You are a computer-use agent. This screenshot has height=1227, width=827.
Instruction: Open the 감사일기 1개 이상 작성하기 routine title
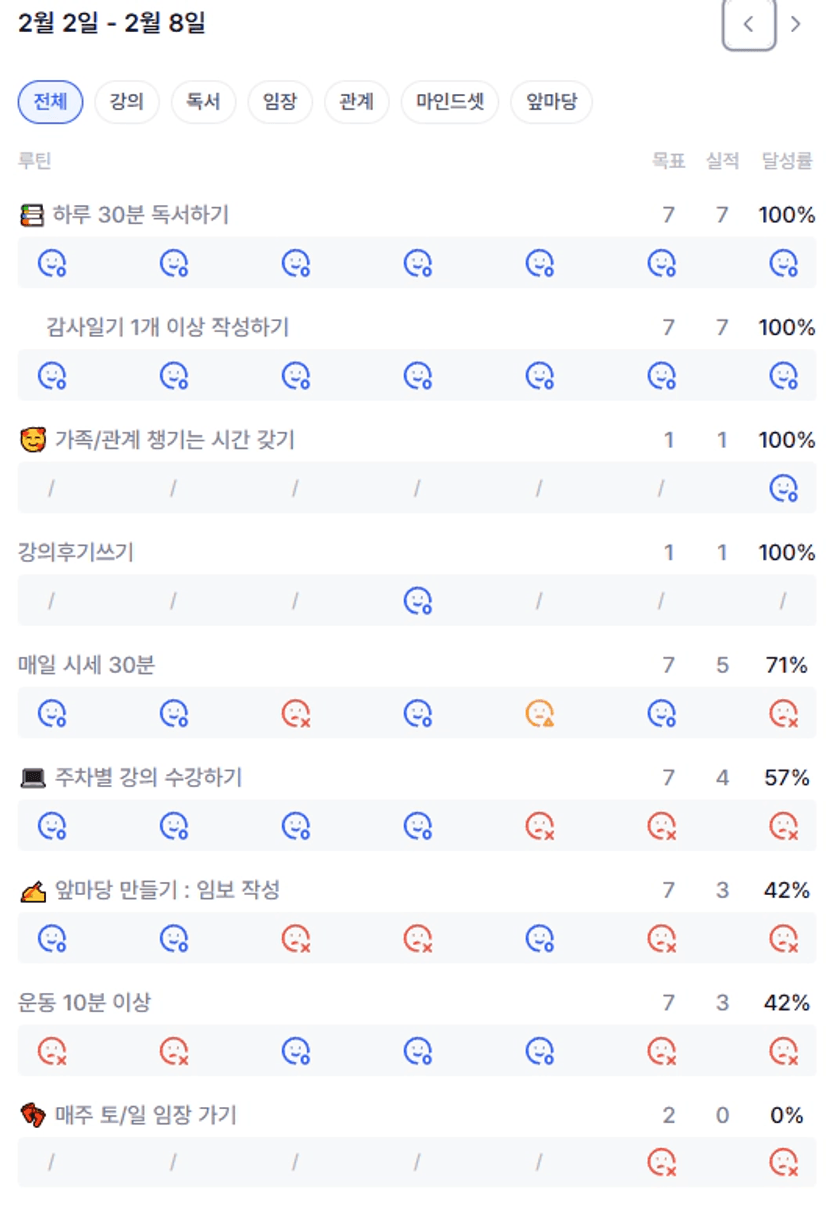click(x=167, y=327)
